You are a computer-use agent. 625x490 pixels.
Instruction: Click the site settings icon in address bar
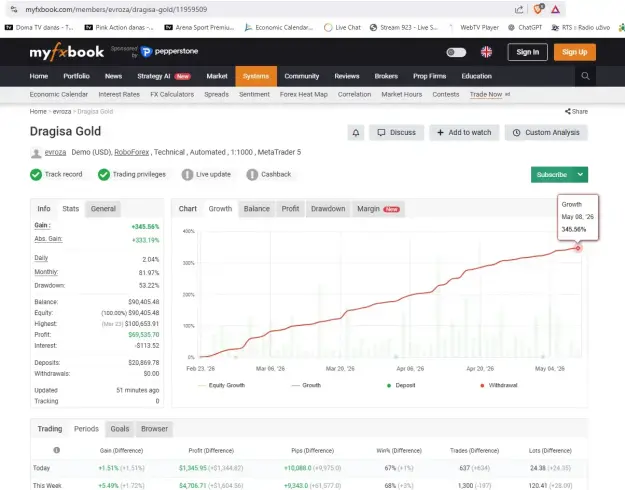[x=14, y=9]
